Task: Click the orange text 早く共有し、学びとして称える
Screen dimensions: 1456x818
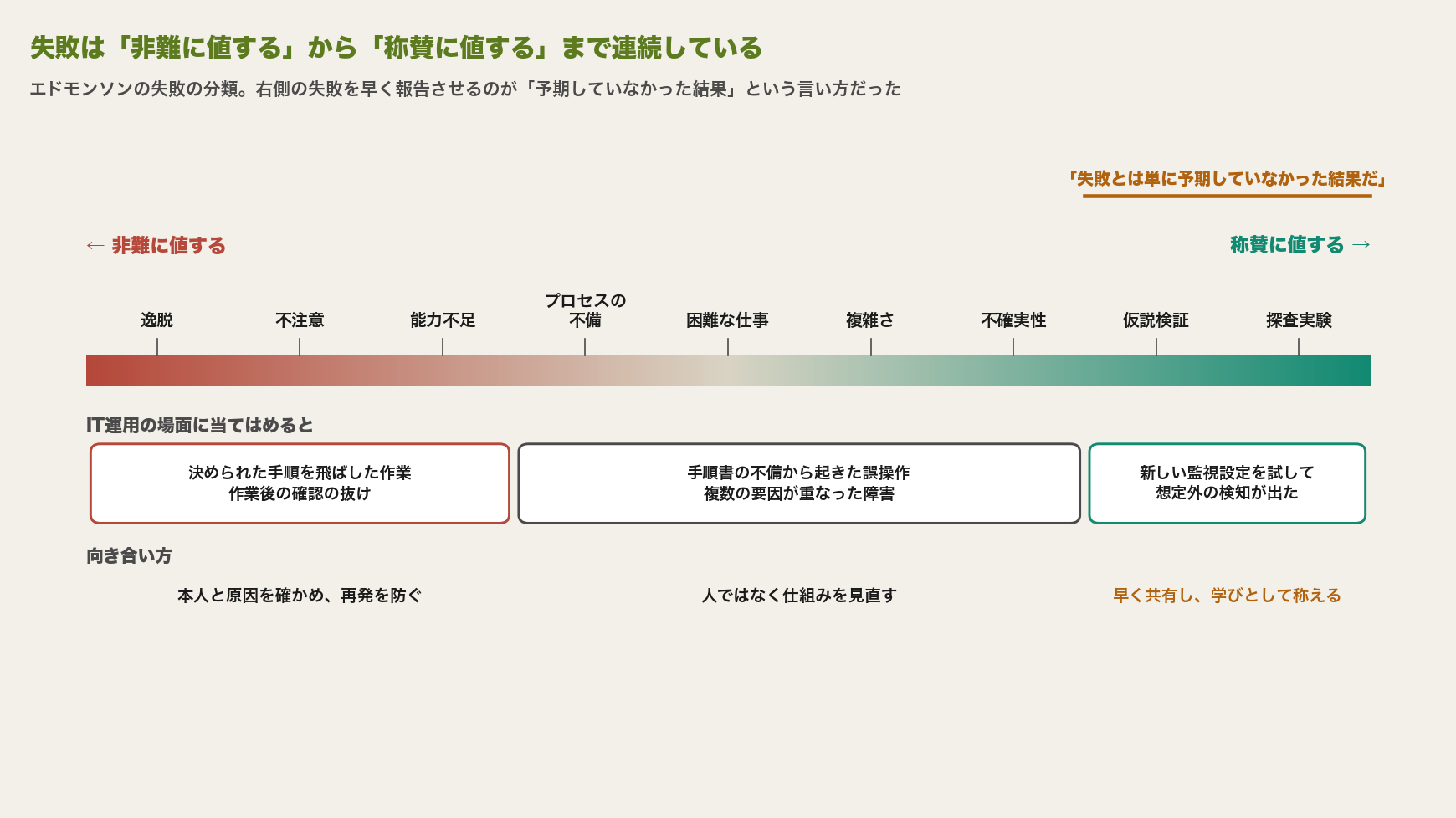Action: [1227, 596]
